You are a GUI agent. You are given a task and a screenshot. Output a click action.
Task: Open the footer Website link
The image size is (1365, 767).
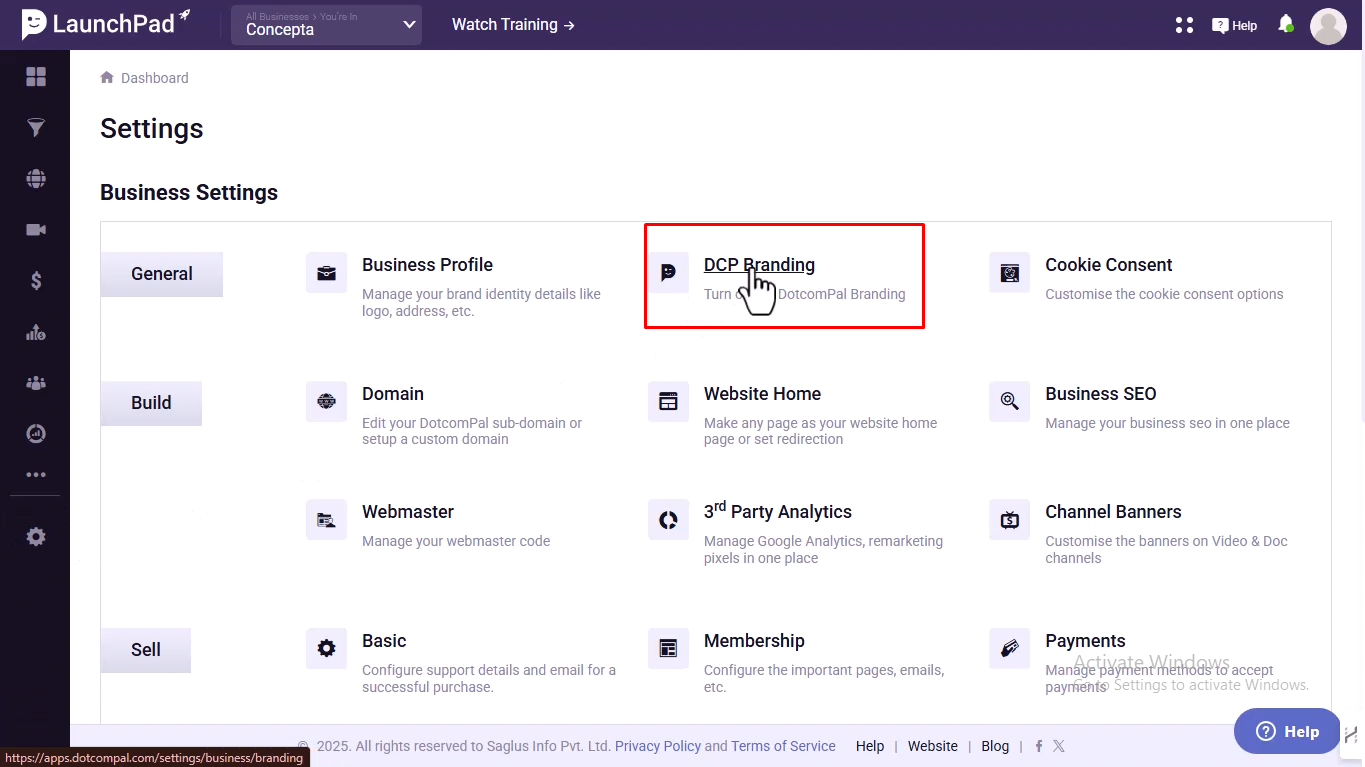933,746
